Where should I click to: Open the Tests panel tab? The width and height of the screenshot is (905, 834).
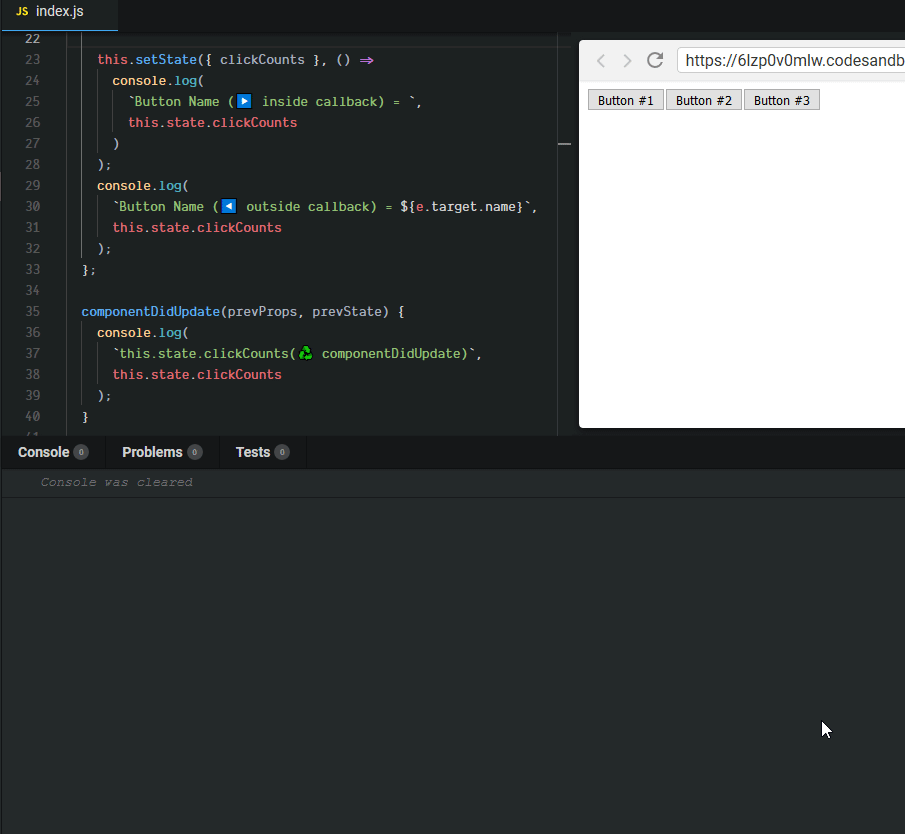[252, 452]
